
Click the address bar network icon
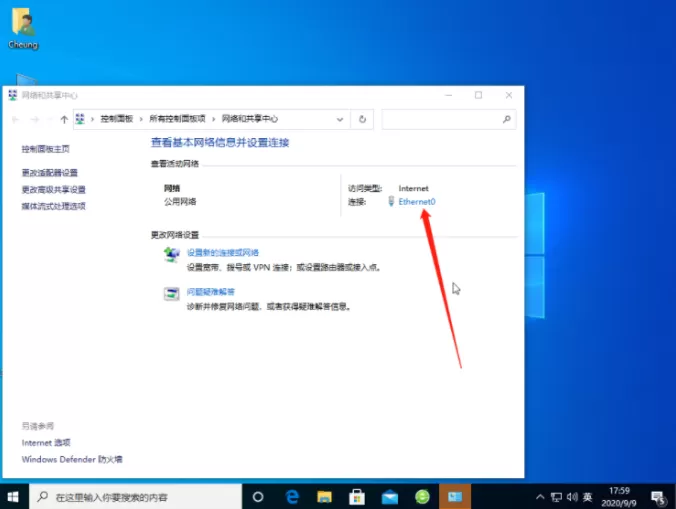click(x=80, y=119)
